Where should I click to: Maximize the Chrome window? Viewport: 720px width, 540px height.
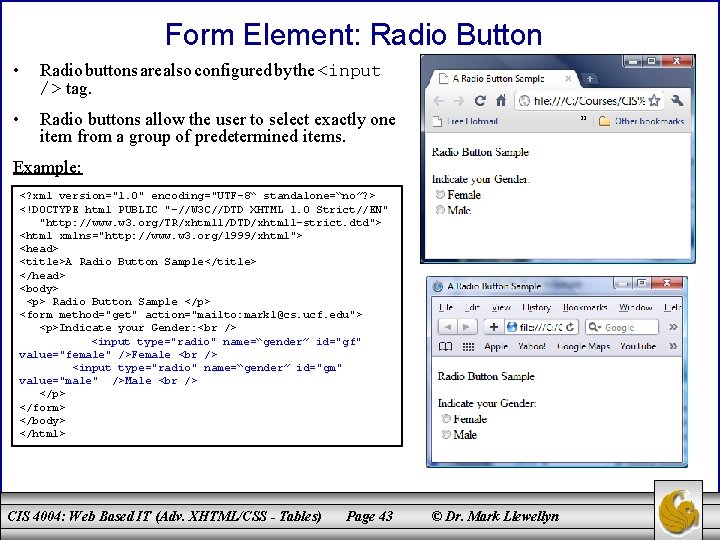pyautogui.click(x=652, y=61)
